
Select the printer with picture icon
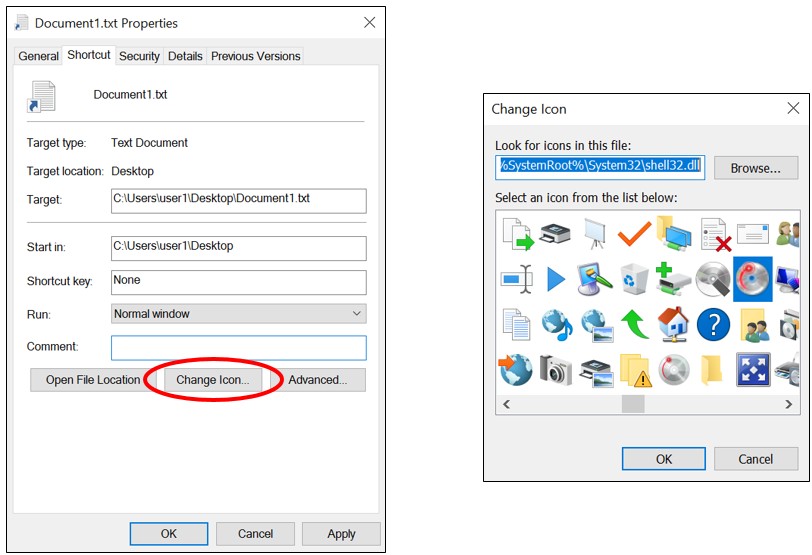pos(596,372)
